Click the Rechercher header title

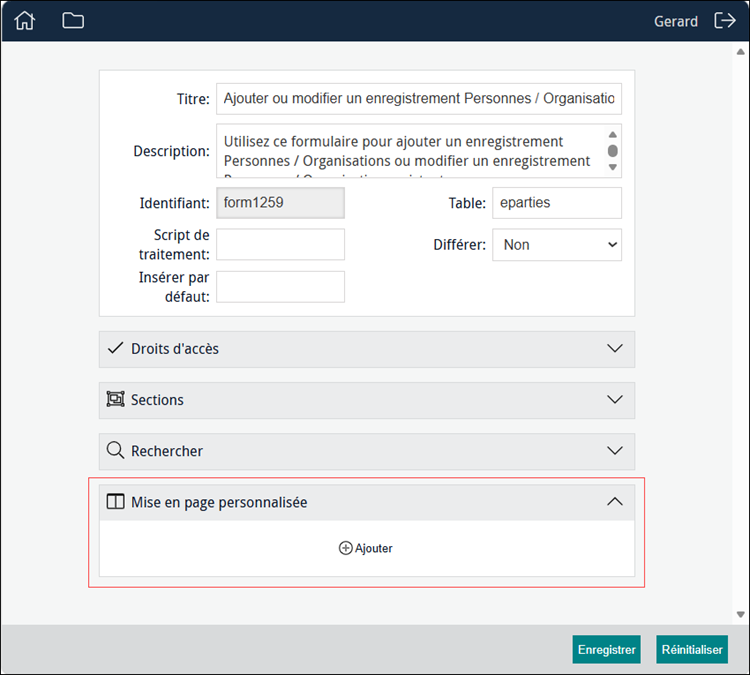tap(167, 451)
